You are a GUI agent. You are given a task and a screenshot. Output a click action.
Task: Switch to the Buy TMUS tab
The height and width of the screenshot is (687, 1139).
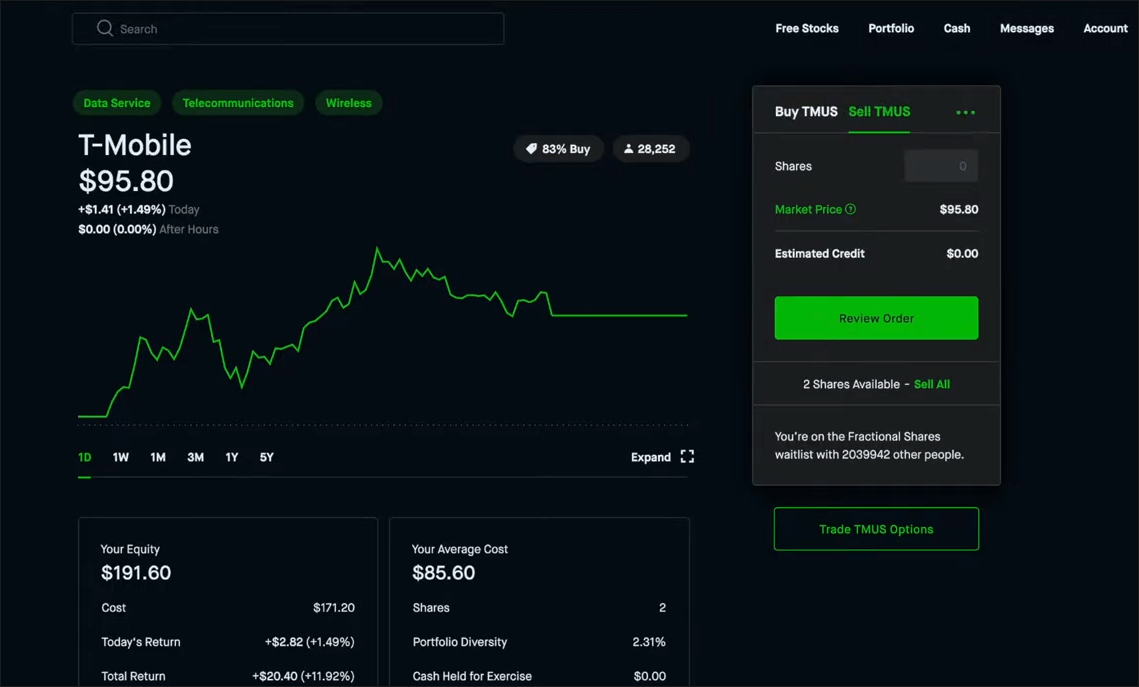[806, 112]
